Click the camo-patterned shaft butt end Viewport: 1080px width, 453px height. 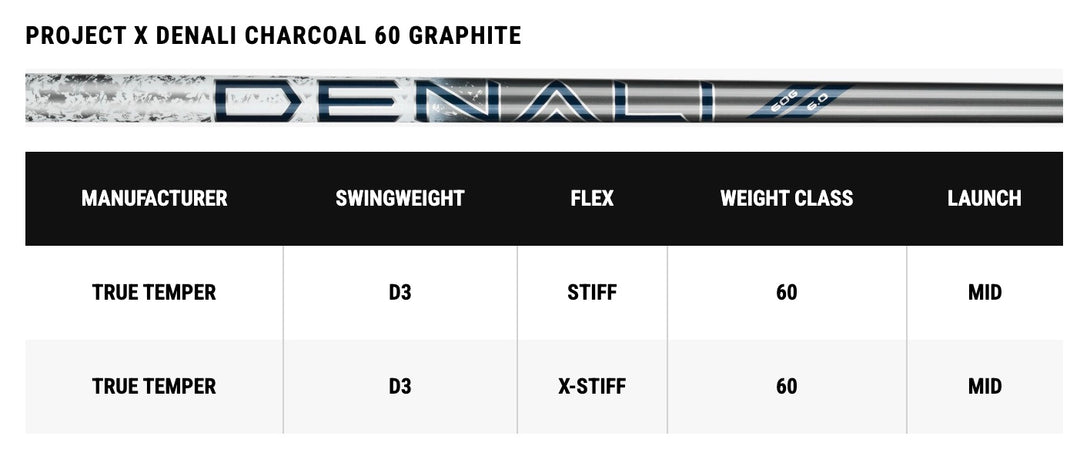pyautogui.click(x=118, y=98)
